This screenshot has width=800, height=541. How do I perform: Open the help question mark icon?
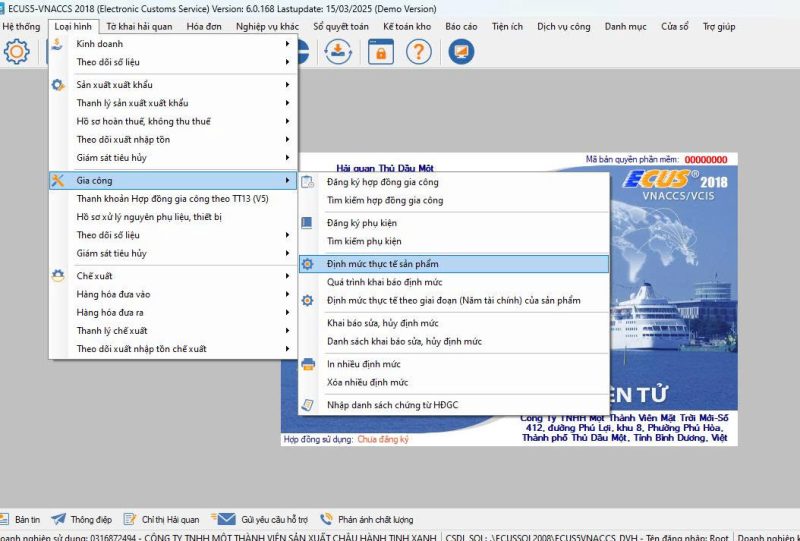pos(419,52)
